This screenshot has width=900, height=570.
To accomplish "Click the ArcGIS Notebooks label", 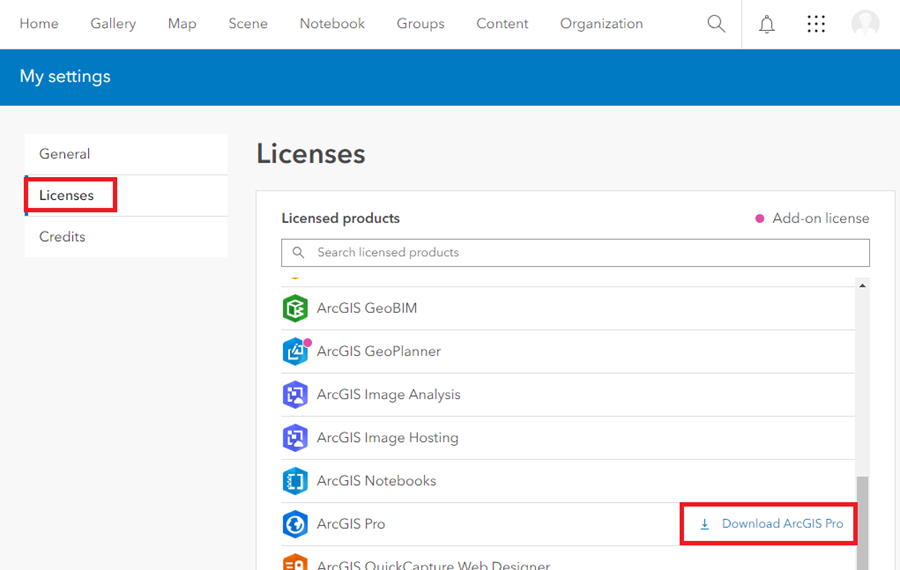I will tap(377, 481).
